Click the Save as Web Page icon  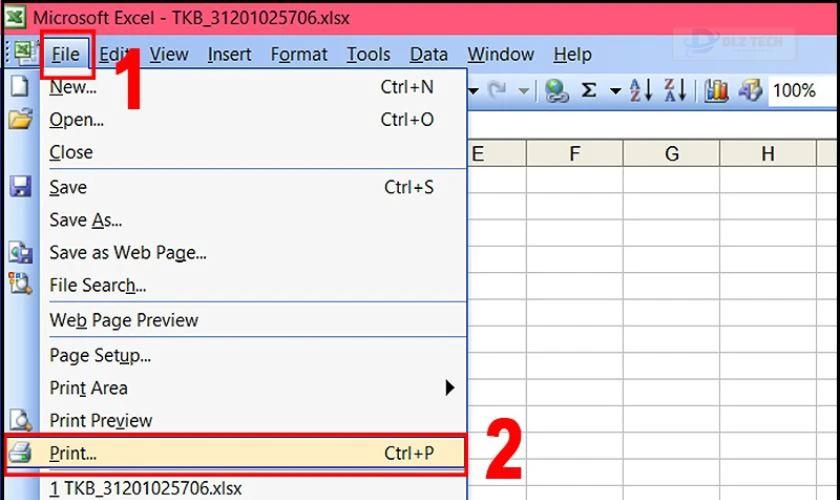[20, 252]
